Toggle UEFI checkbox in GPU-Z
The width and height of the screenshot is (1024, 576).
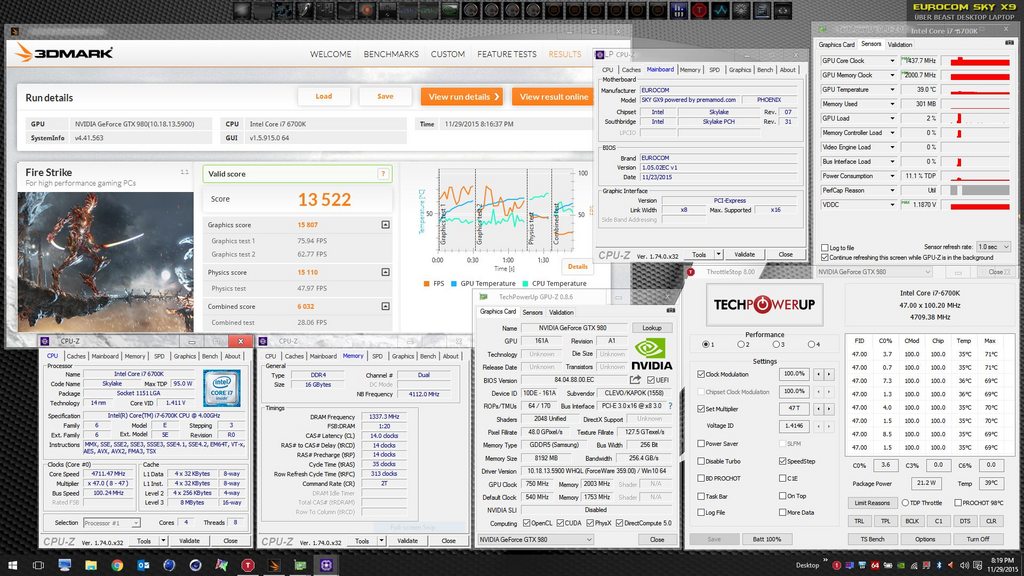tap(650, 379)
